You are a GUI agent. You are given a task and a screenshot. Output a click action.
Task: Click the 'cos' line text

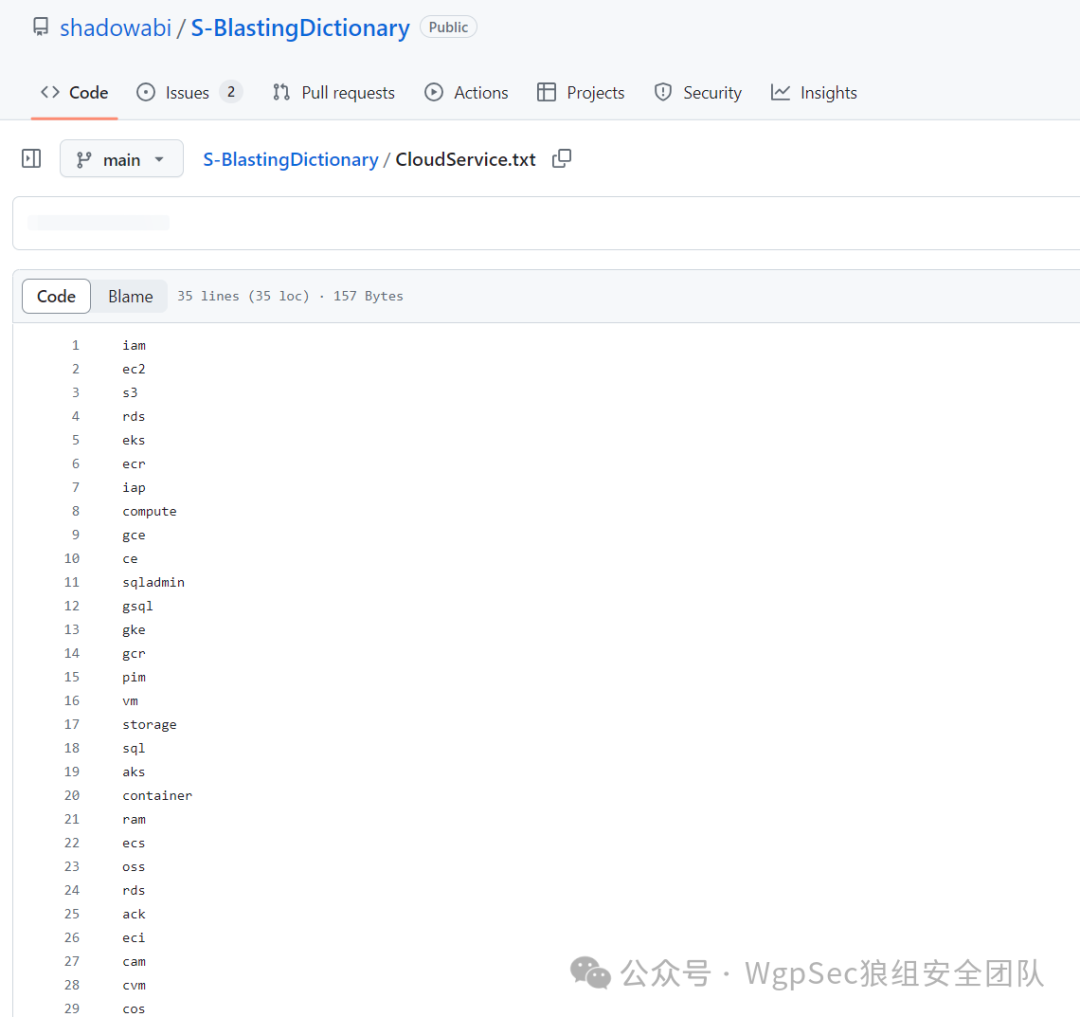[x=134, y=1009]
